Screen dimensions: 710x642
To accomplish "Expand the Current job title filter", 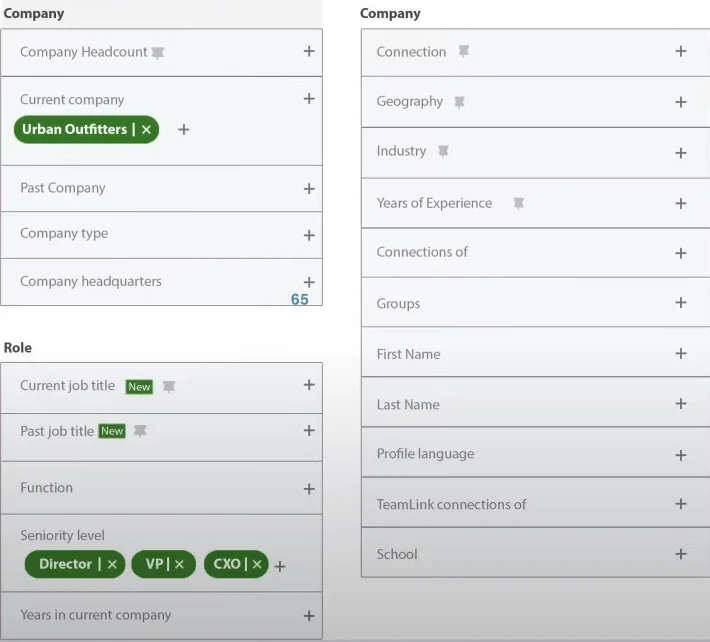I will (x=309, y=384).
